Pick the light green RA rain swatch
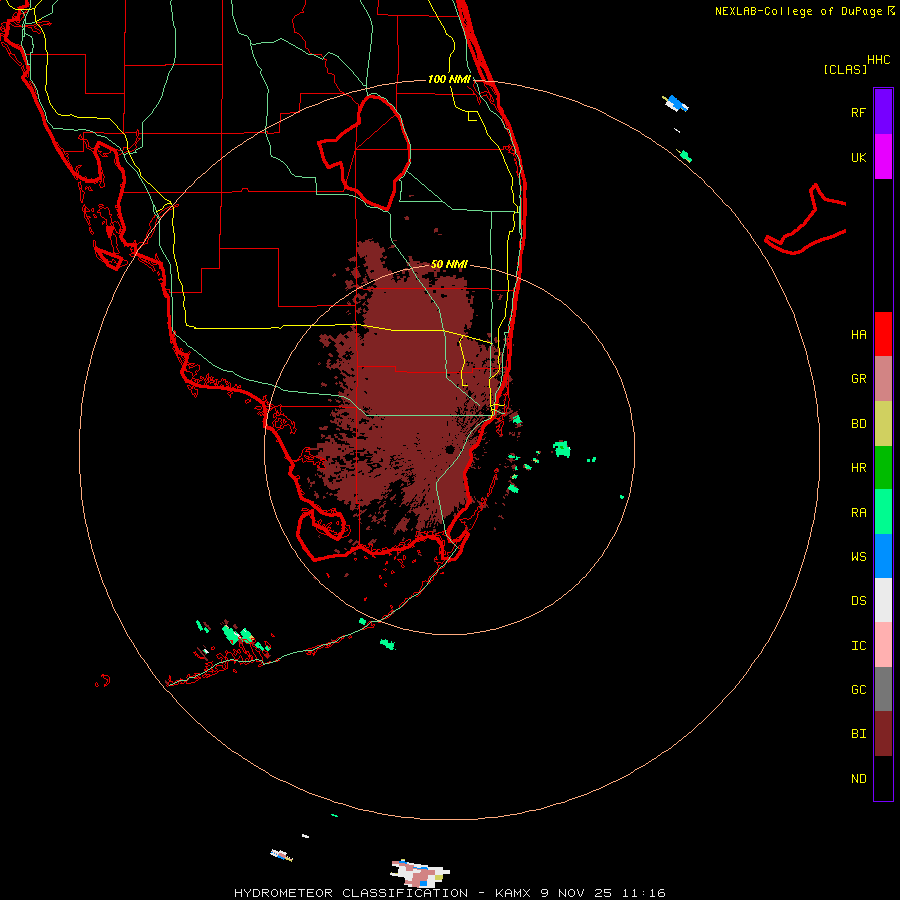This screenshot has height=900, width=900. pos(883,512)
